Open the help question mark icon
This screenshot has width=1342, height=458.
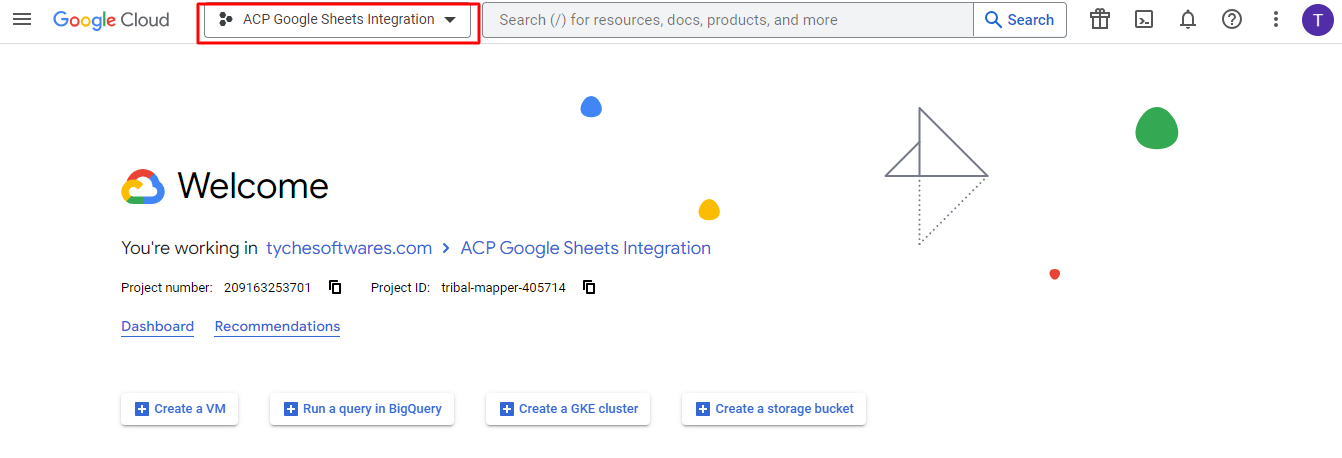(1232, 20)
